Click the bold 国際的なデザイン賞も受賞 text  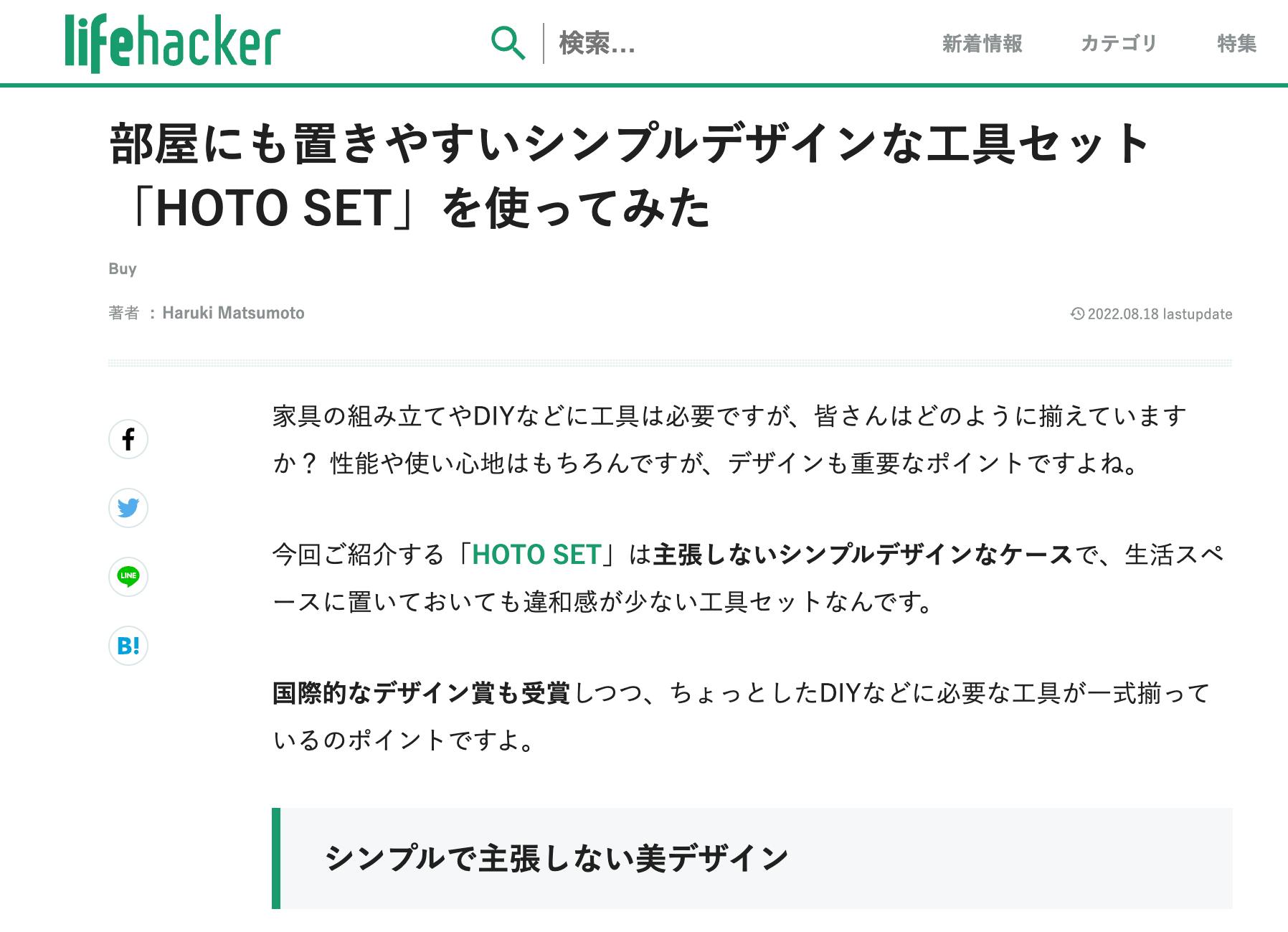coord(422,693)
